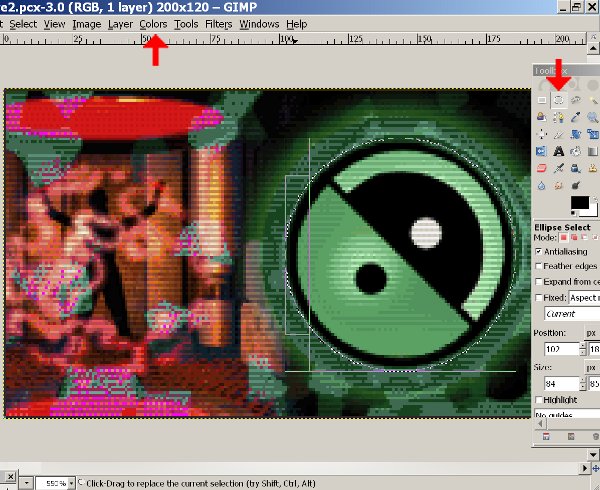Enable the Feather edges checkbox
The height and width of the screenshot is (490, 600).
pos(540,266)
